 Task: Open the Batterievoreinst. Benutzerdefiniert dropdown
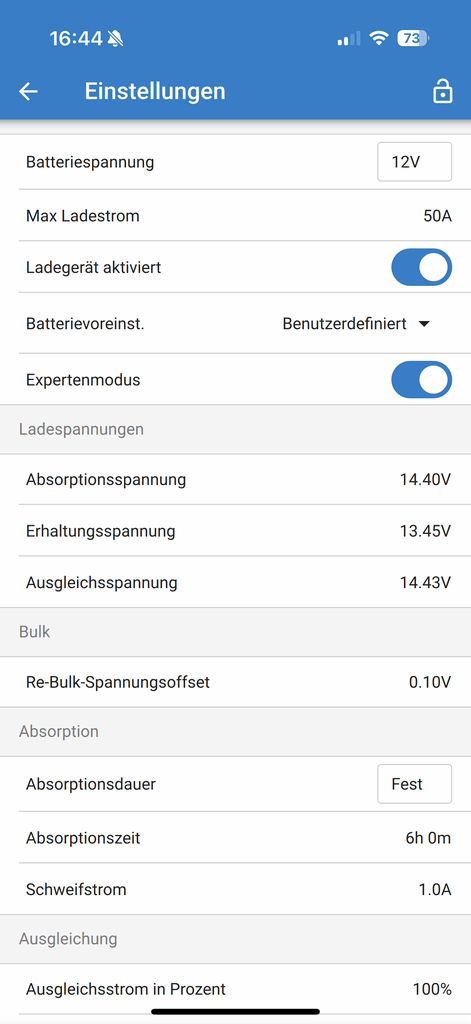click(357, 323)
